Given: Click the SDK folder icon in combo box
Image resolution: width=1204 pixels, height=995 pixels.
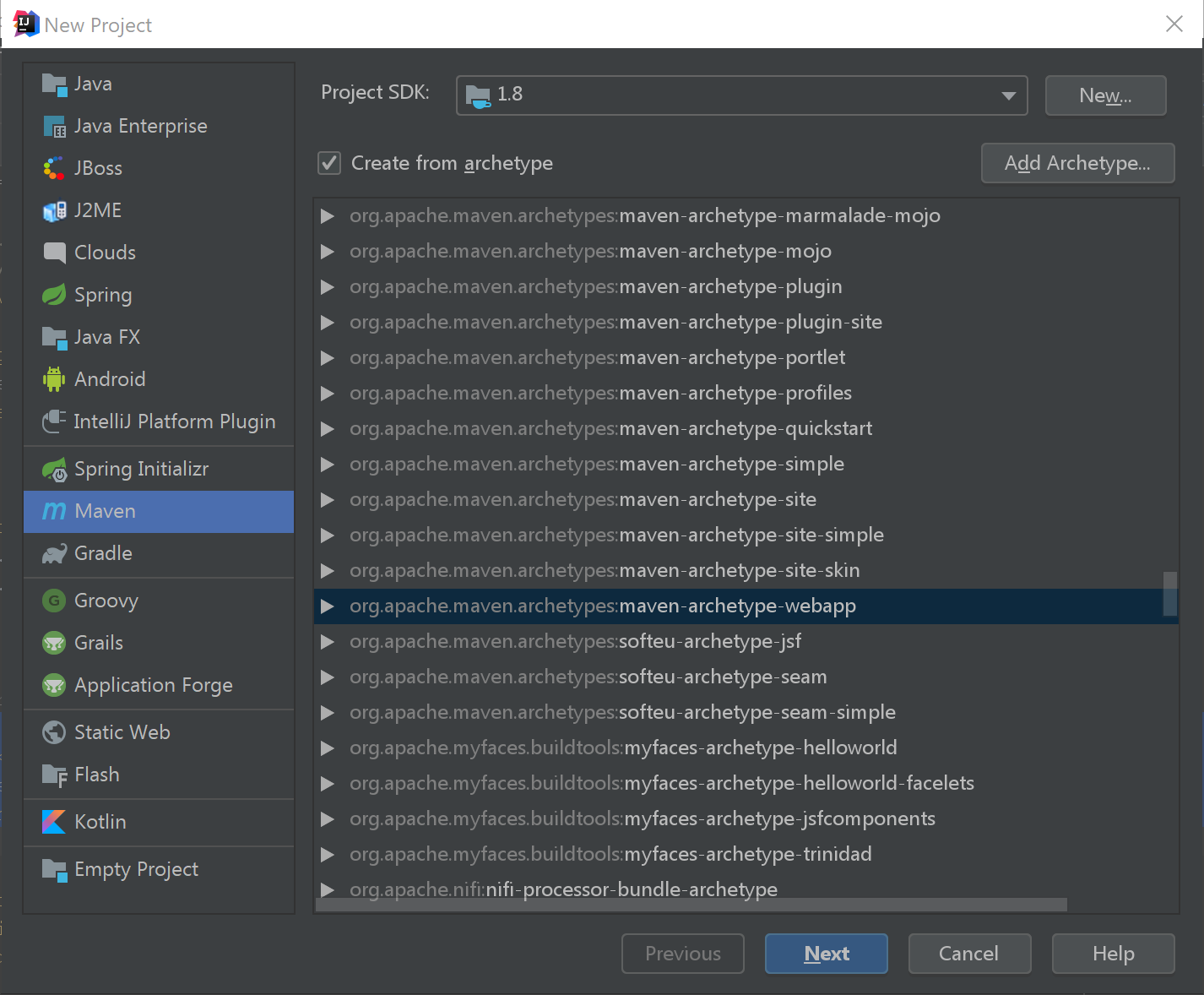Looking at the screenshot, I should point(478,95).
